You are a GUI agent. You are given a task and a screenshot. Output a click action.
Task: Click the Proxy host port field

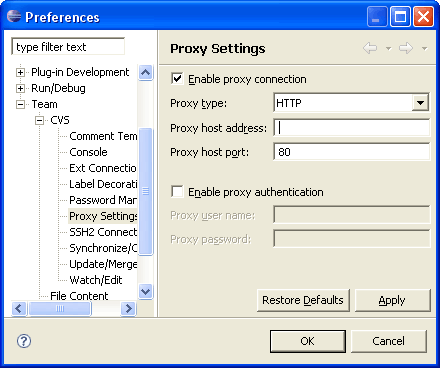(x=351, y=152)
